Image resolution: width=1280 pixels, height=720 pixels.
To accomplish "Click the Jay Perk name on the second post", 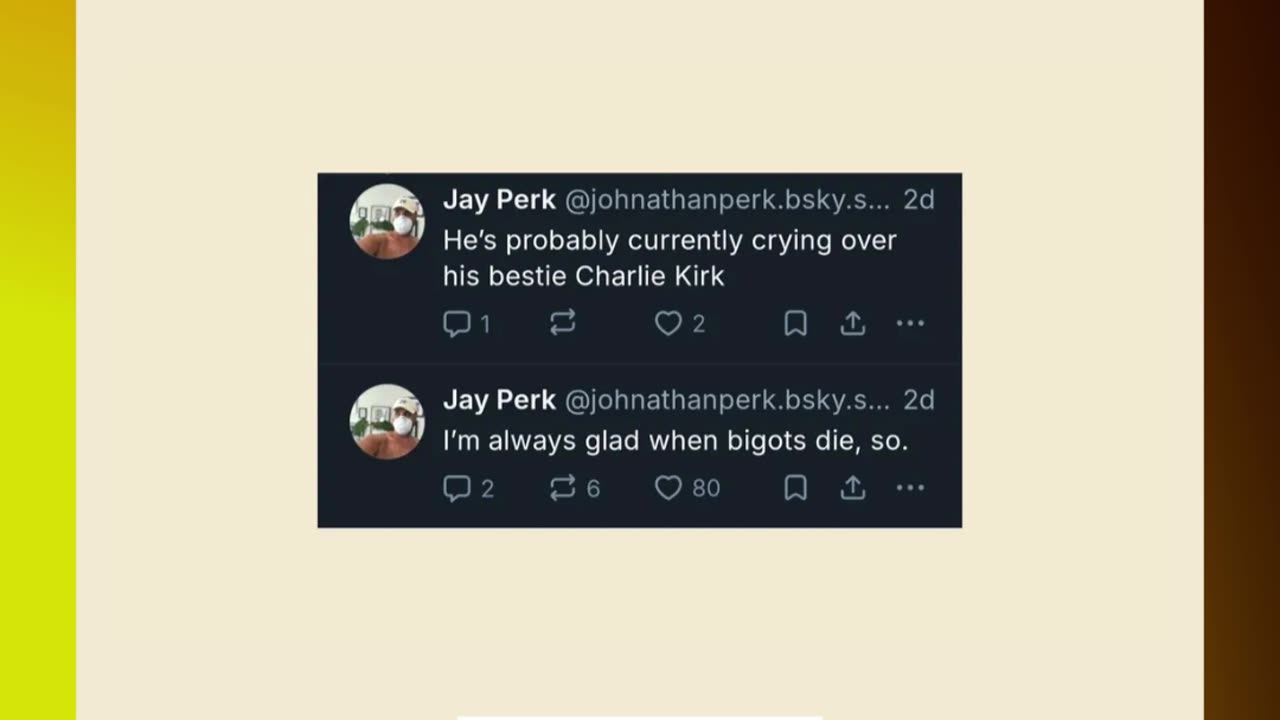I will tap(499, 400).
